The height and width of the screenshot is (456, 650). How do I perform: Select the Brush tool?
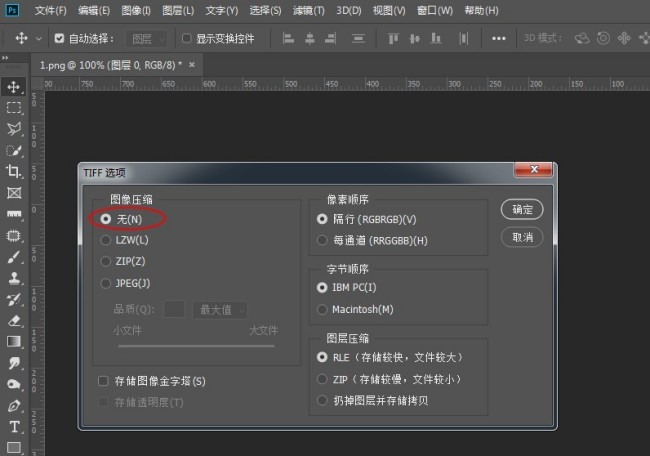14,257
